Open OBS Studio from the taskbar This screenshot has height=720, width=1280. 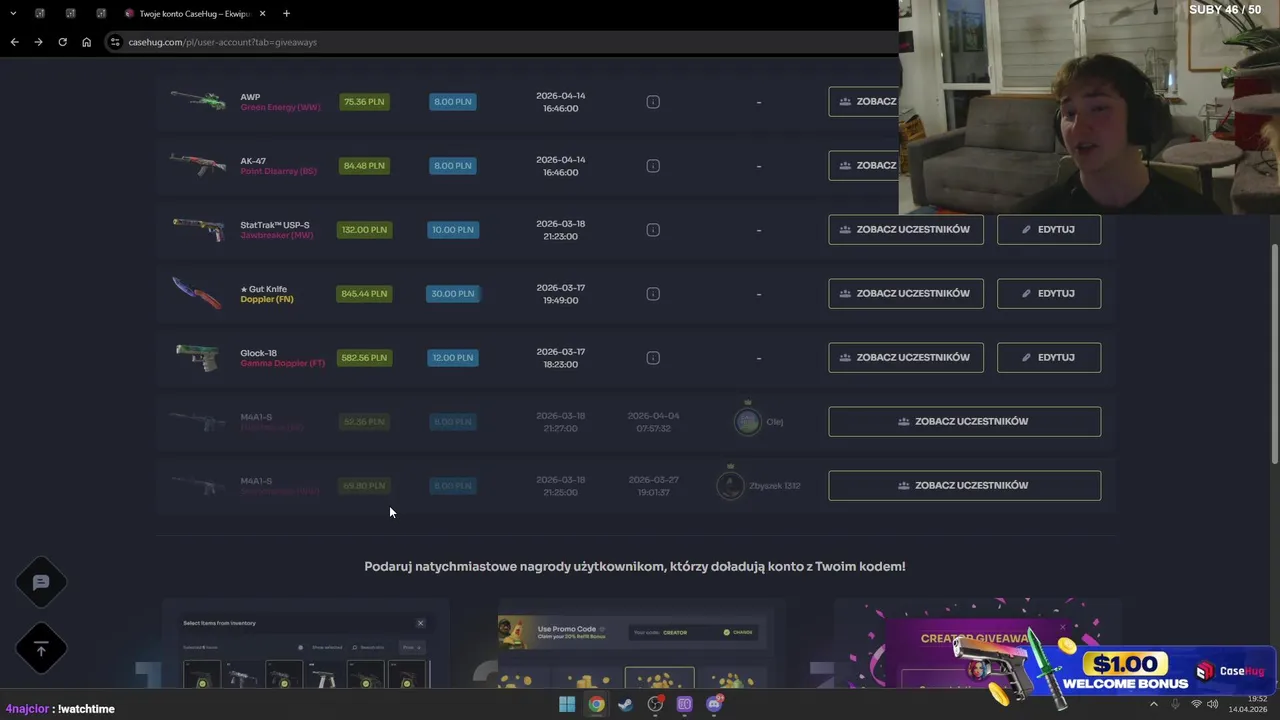click(x=655, y=704)
